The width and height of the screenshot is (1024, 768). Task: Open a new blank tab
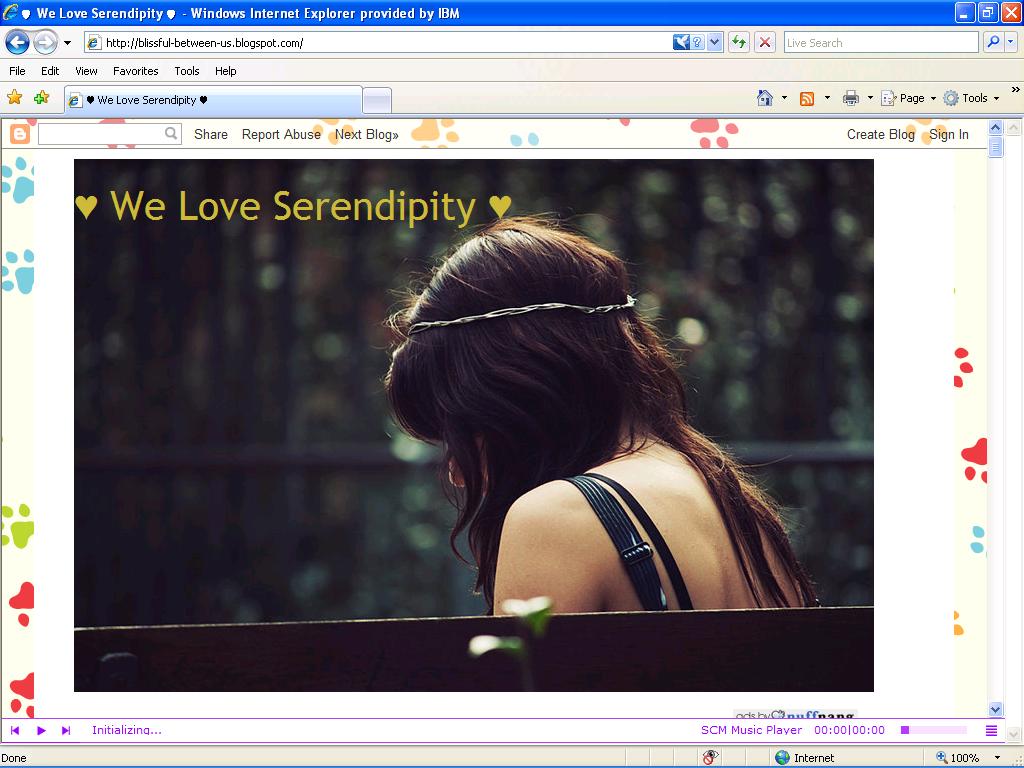tap(377, 101)
